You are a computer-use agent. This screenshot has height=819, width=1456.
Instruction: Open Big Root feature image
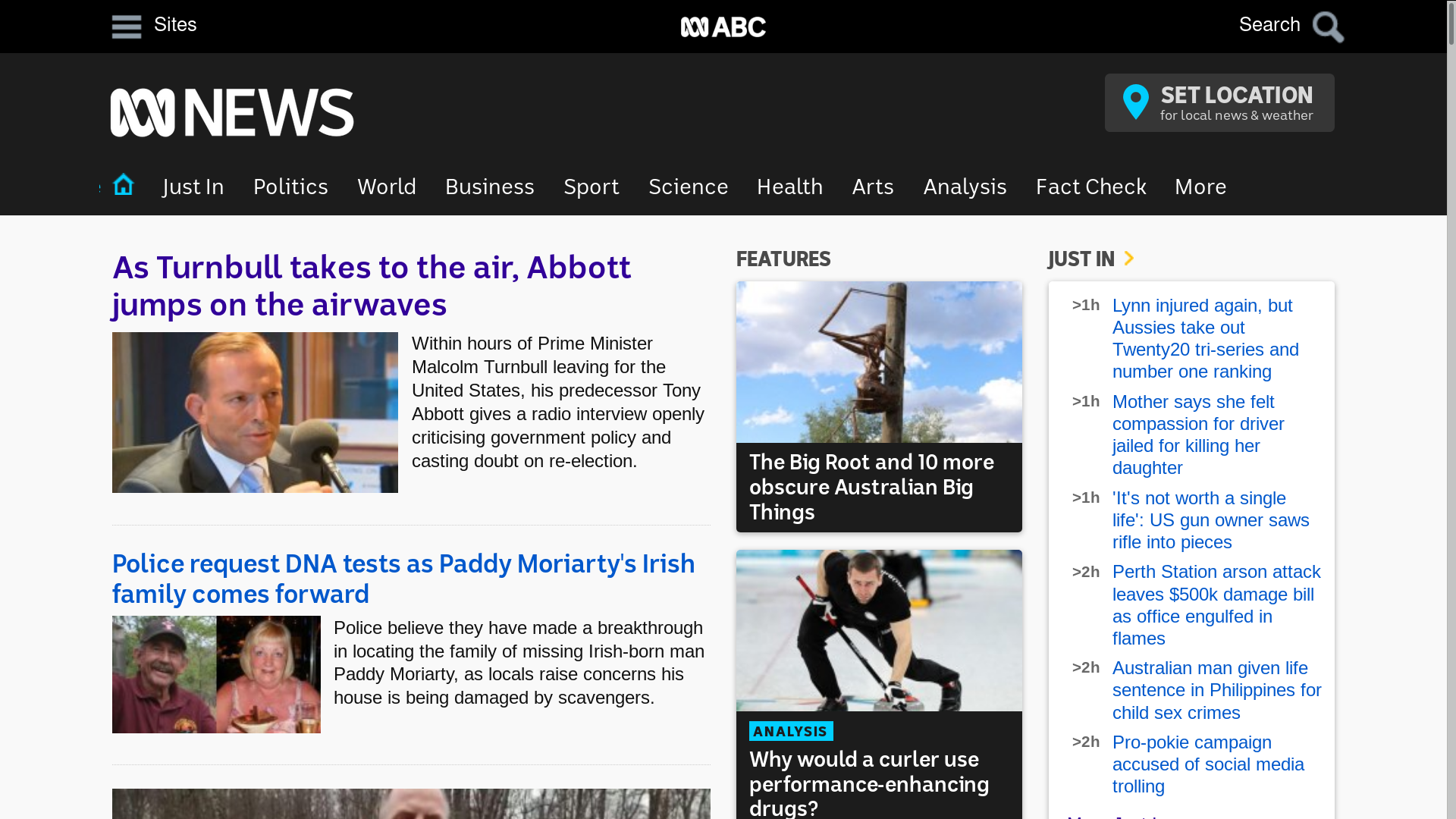pos(879,362)
